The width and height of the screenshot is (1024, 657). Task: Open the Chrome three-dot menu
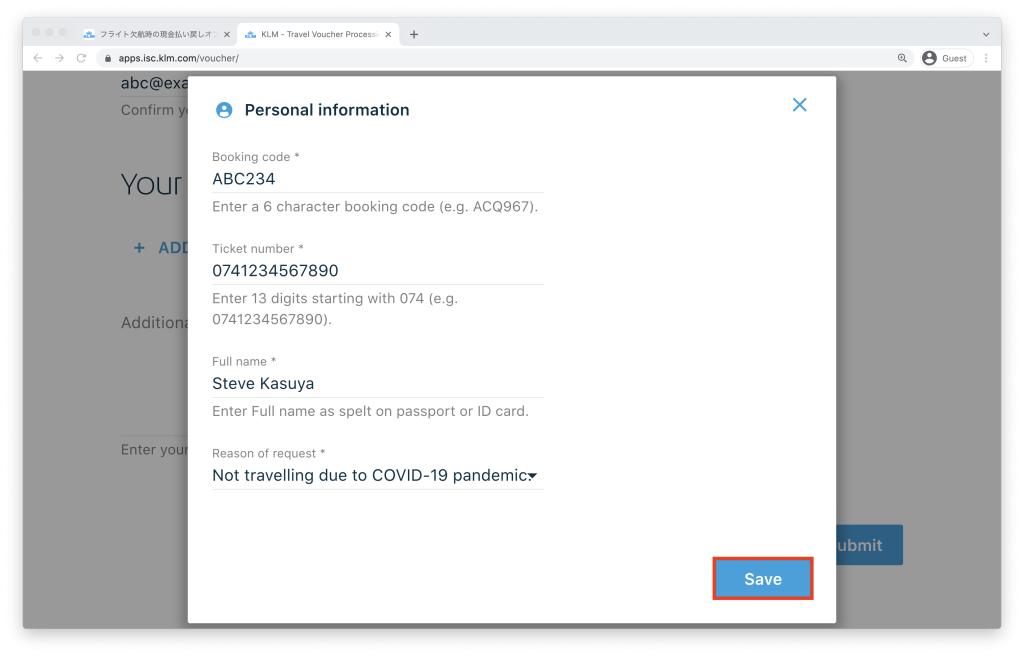(986, 58)
